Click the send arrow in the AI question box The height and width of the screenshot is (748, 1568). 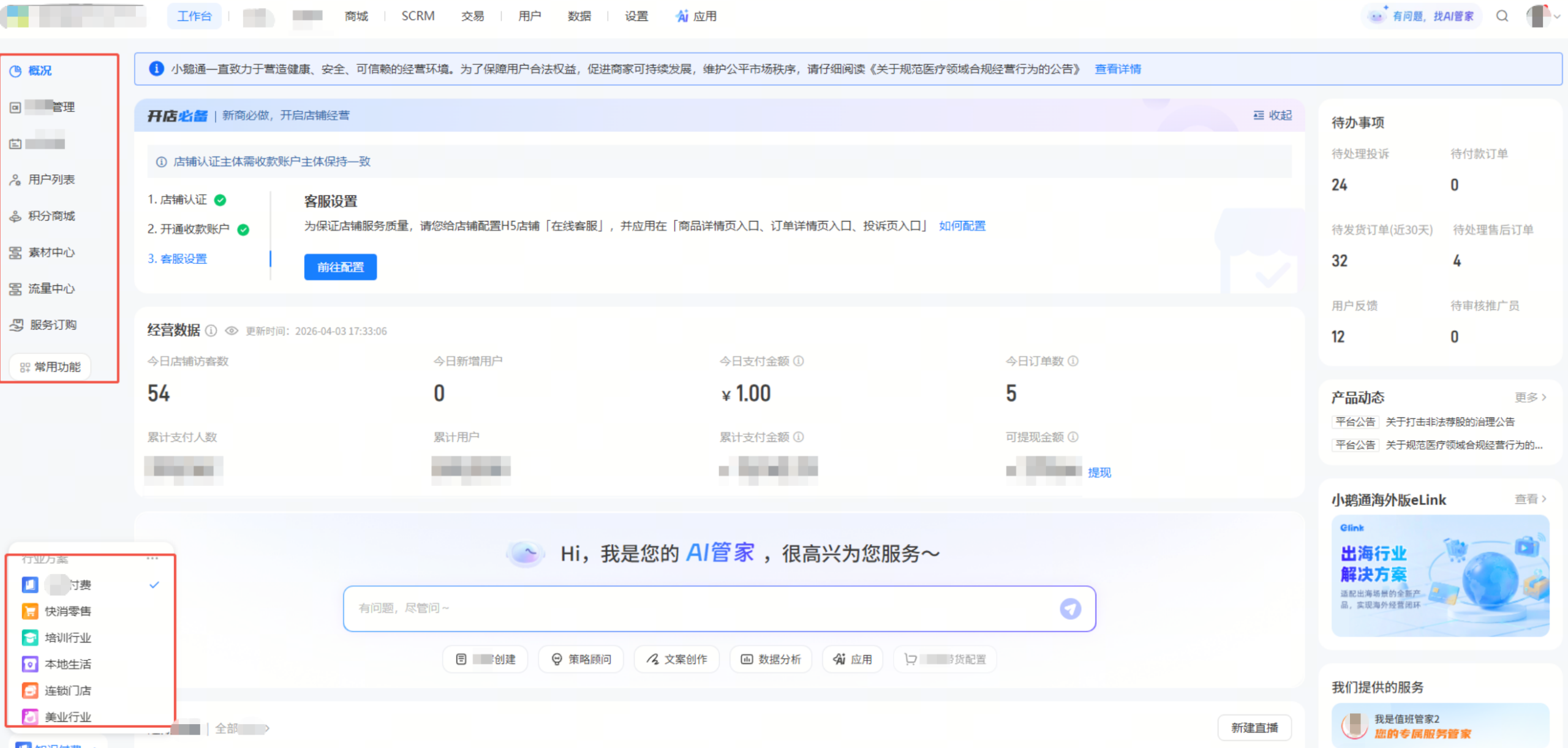(x=1070, y=608)
